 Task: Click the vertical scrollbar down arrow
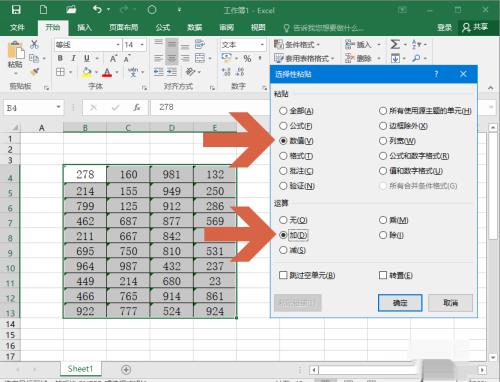493,357
